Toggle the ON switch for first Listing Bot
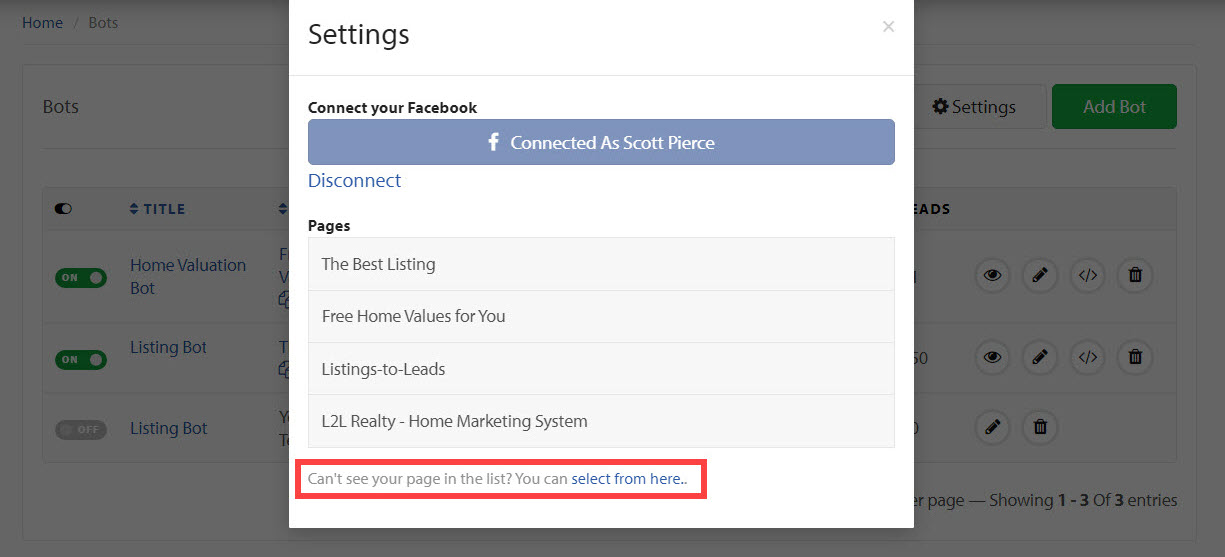 click(x=81, y=359)
